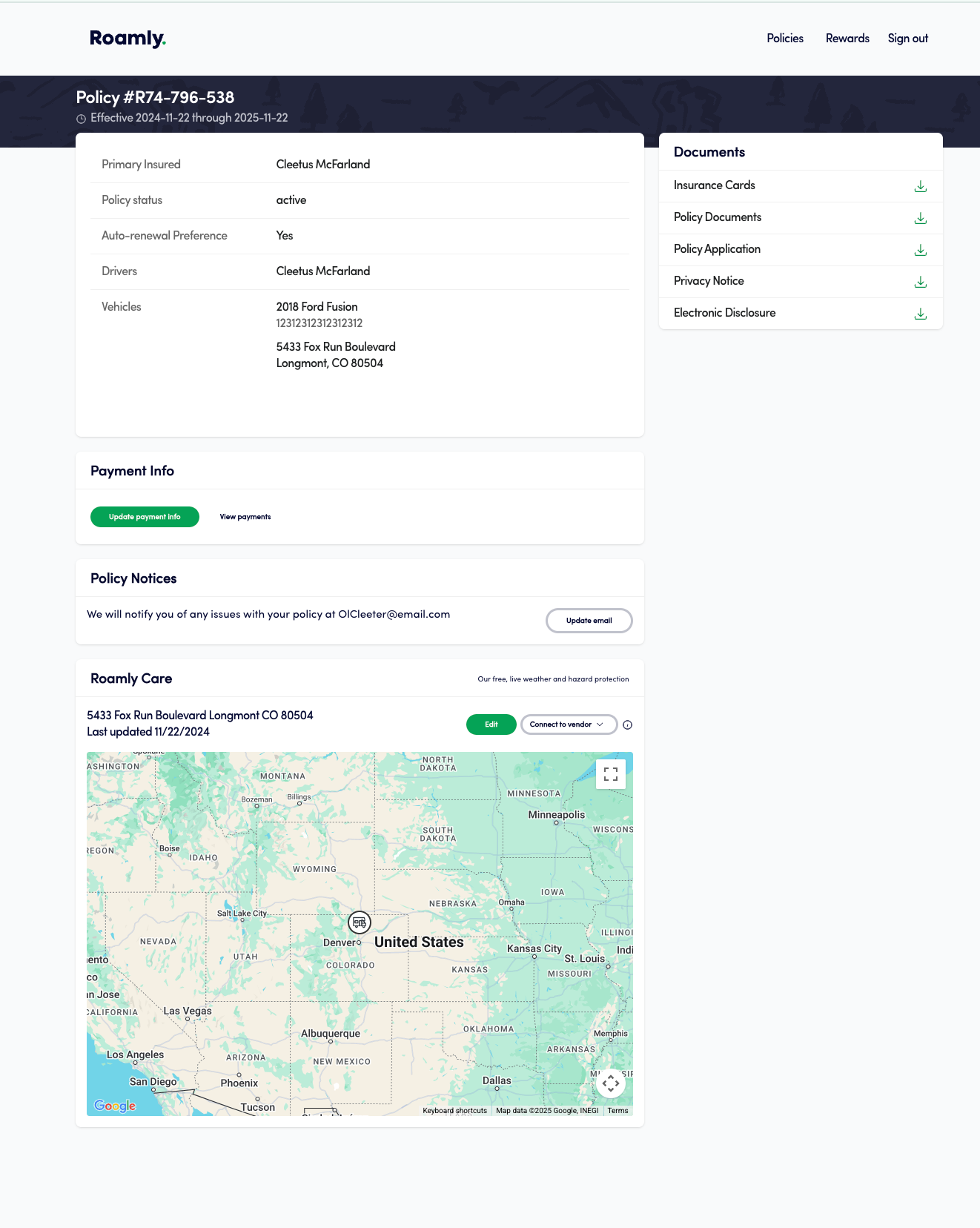Go to the Rewards page

click(847, 39)
